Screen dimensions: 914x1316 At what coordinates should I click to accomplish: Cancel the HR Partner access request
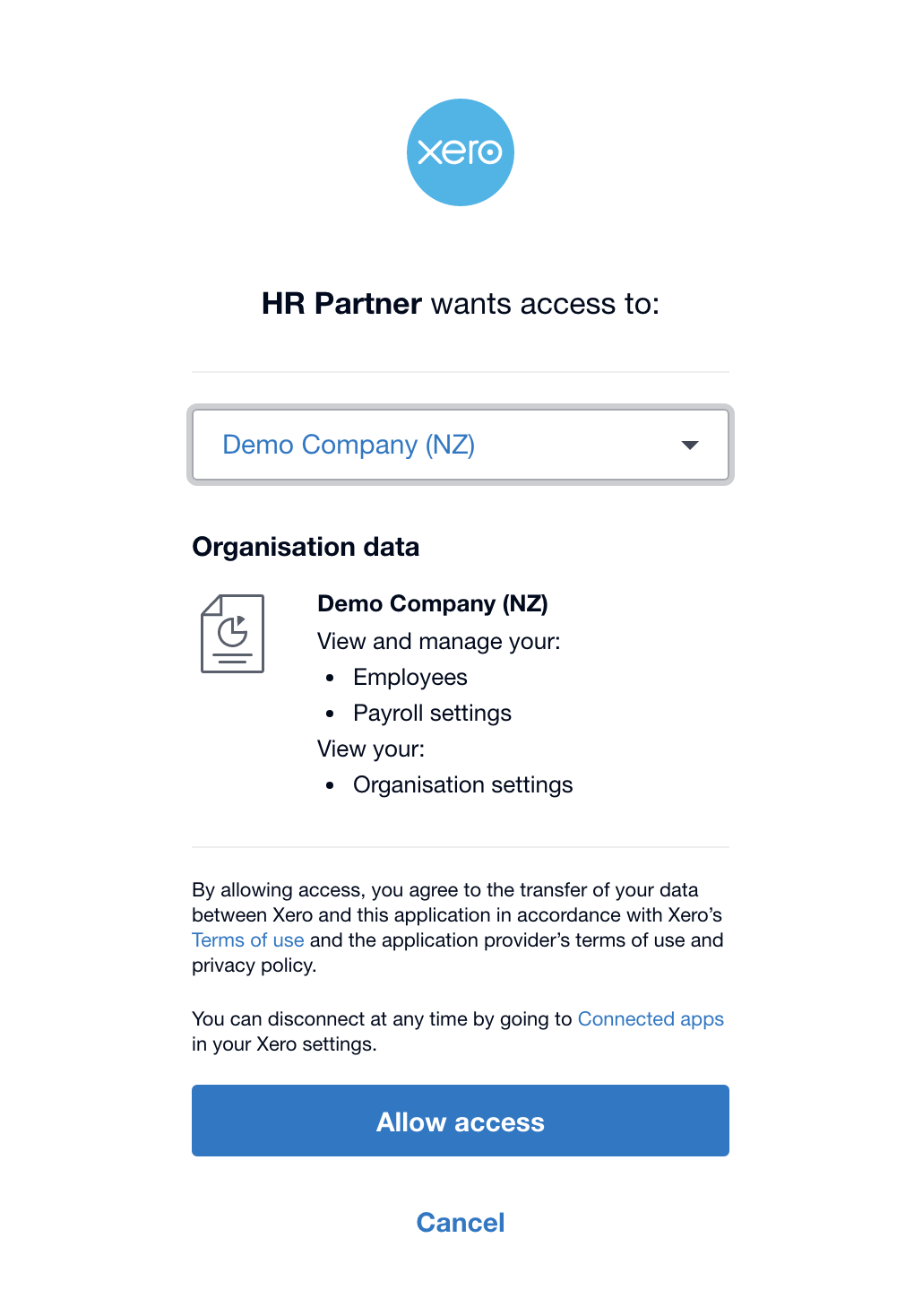461,1223
